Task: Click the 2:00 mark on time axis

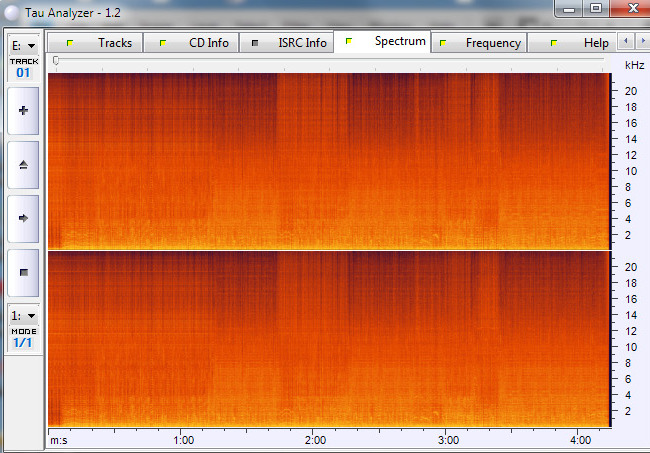Action: (315, 440)
